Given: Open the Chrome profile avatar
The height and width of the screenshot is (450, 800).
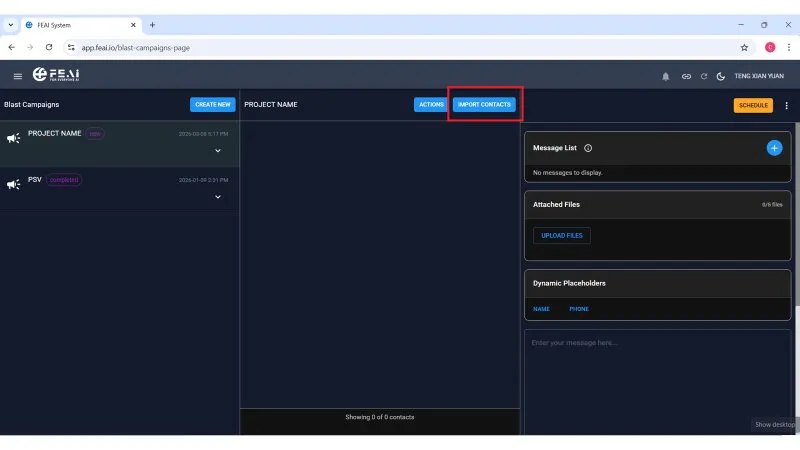Looking at the screenshot, I should 770,47.
